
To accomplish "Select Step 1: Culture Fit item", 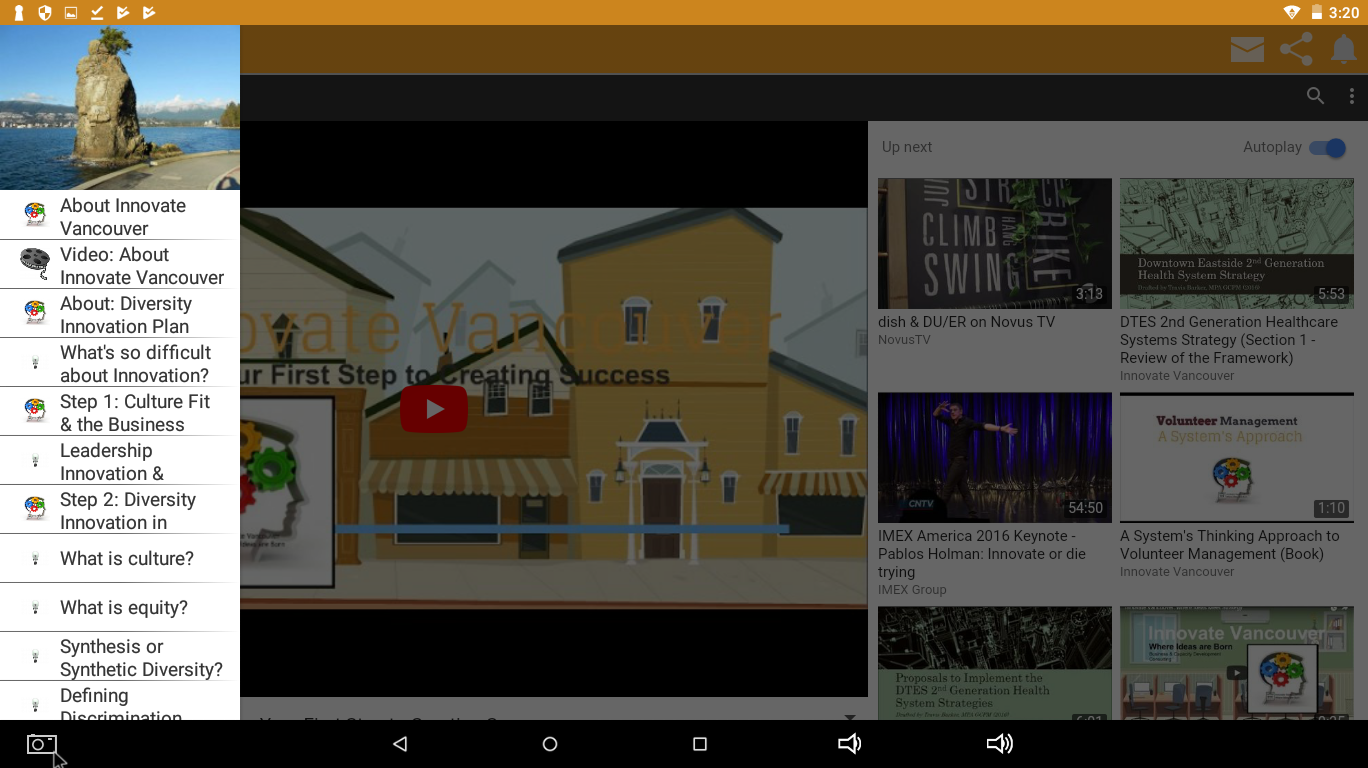I will tap(120, 412).
